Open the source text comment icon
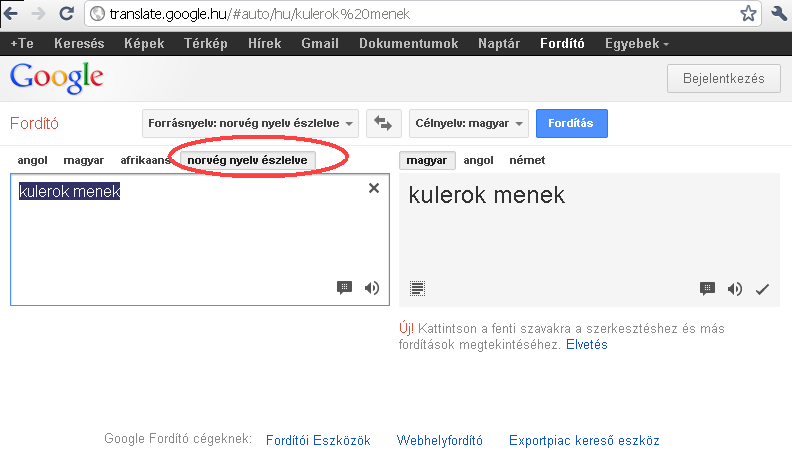This screenshot has height=474, width=792. click(345, 288)
